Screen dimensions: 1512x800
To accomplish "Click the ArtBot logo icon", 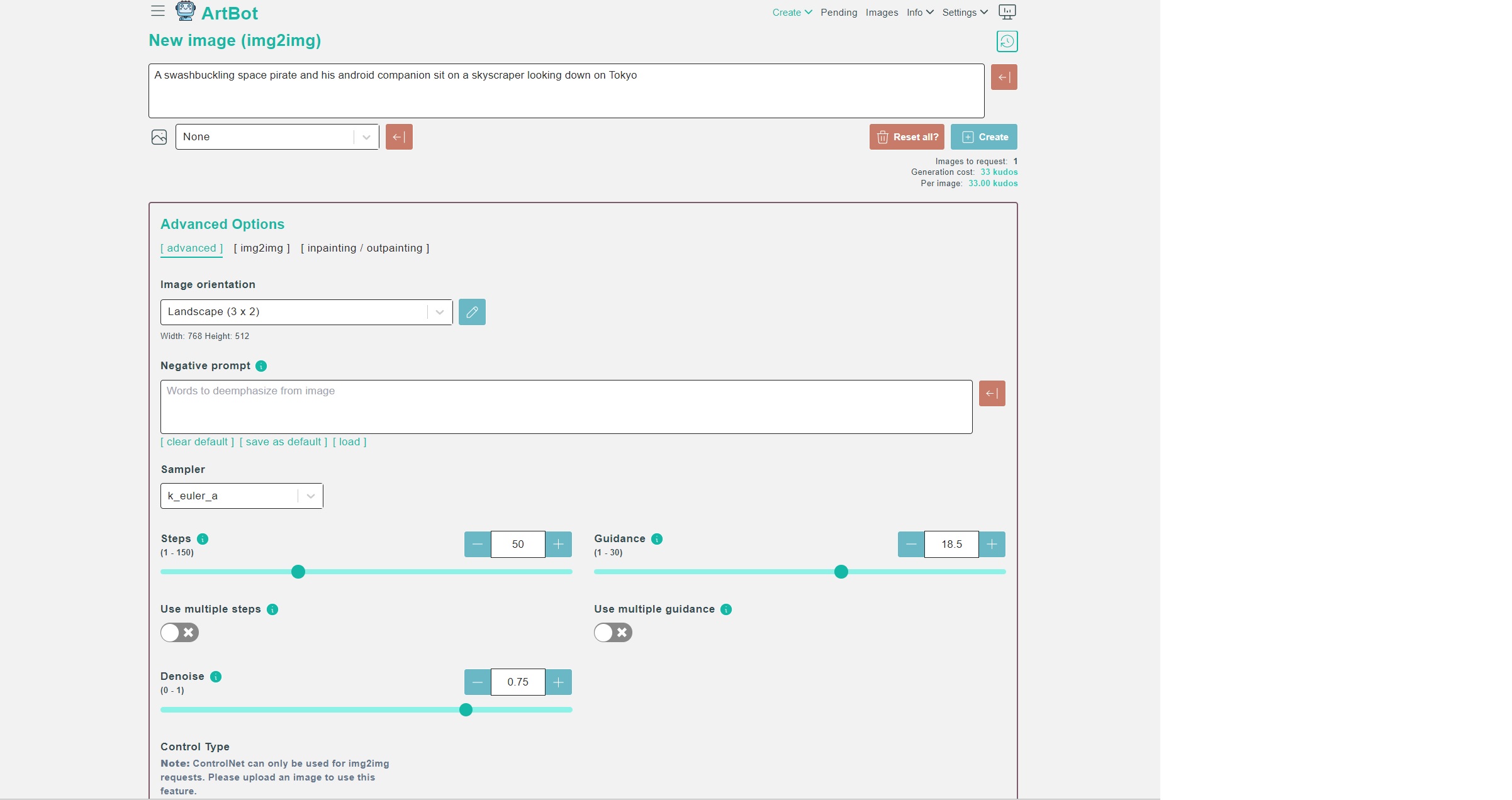I will [184, 12].
